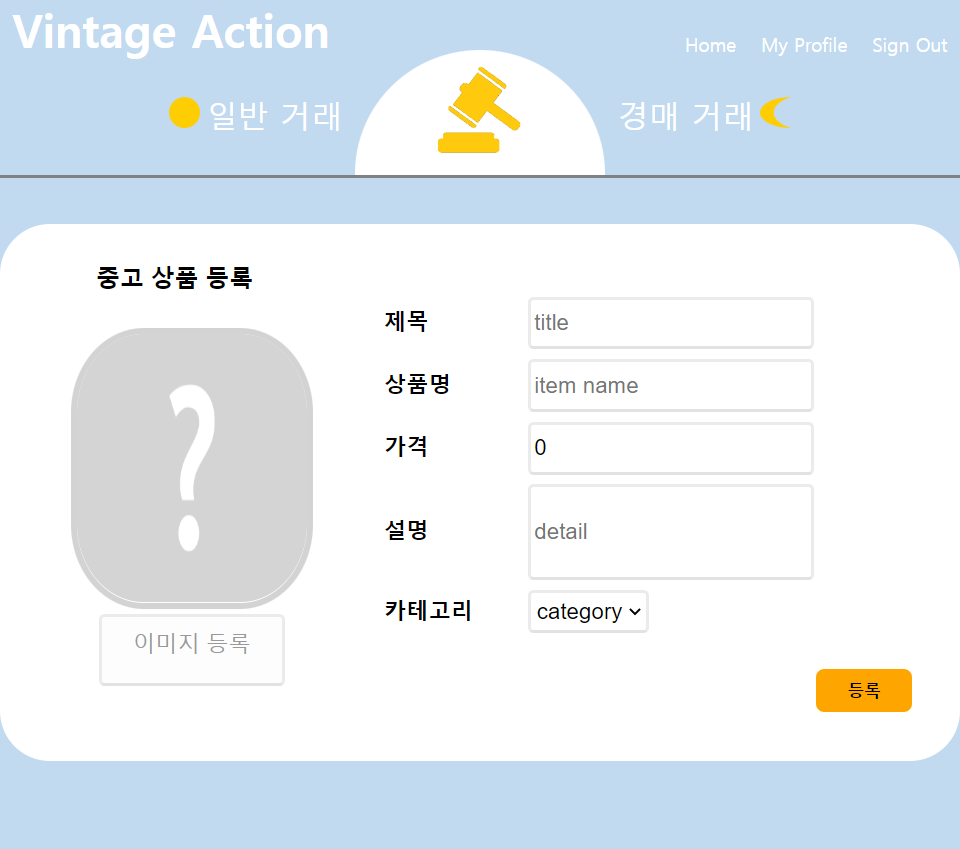Viewport: 960px width, 849px height.
Task: Click the title input field
Action: point(670,322)
